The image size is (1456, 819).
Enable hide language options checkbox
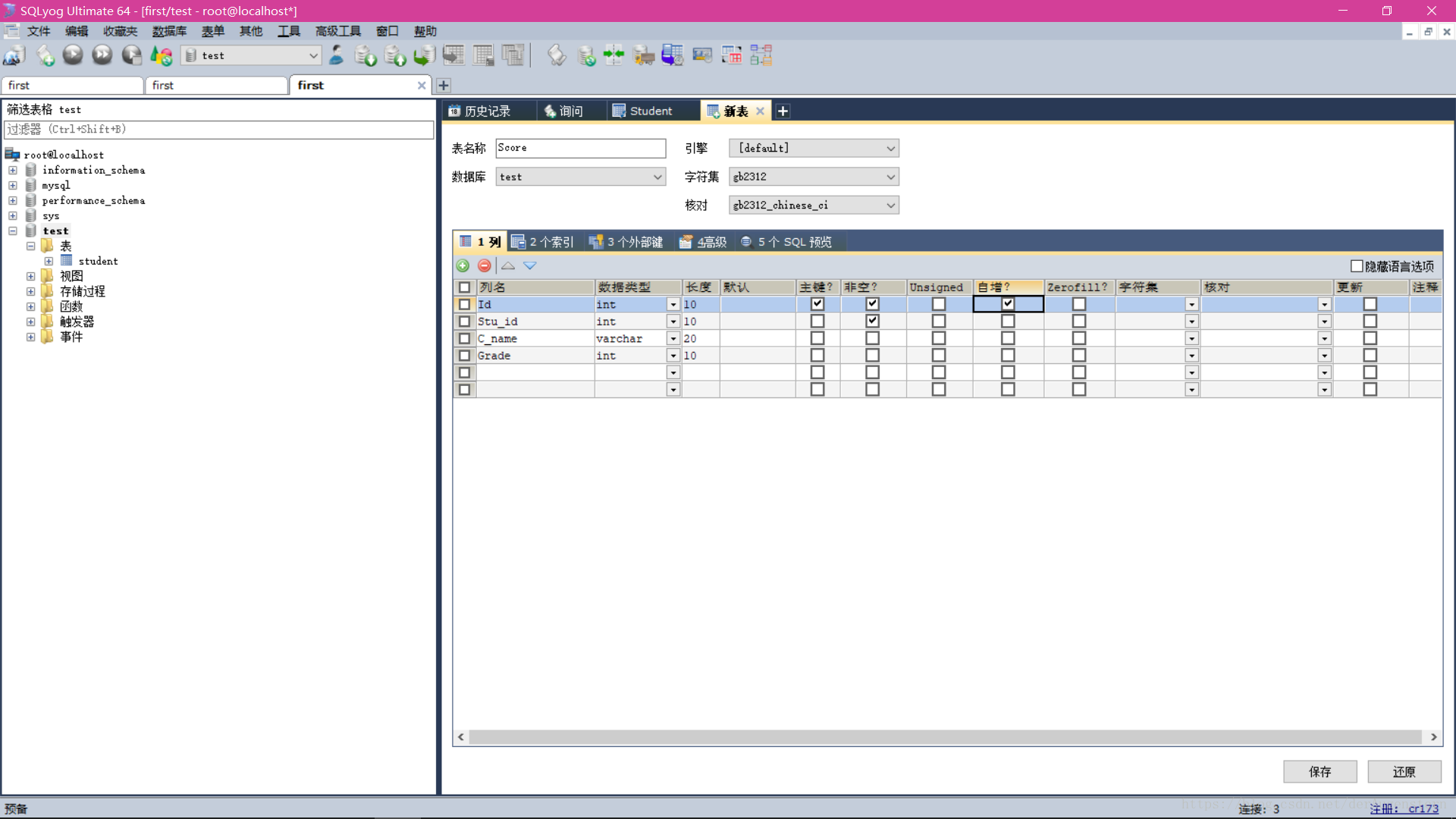(x=1357, y=266)
